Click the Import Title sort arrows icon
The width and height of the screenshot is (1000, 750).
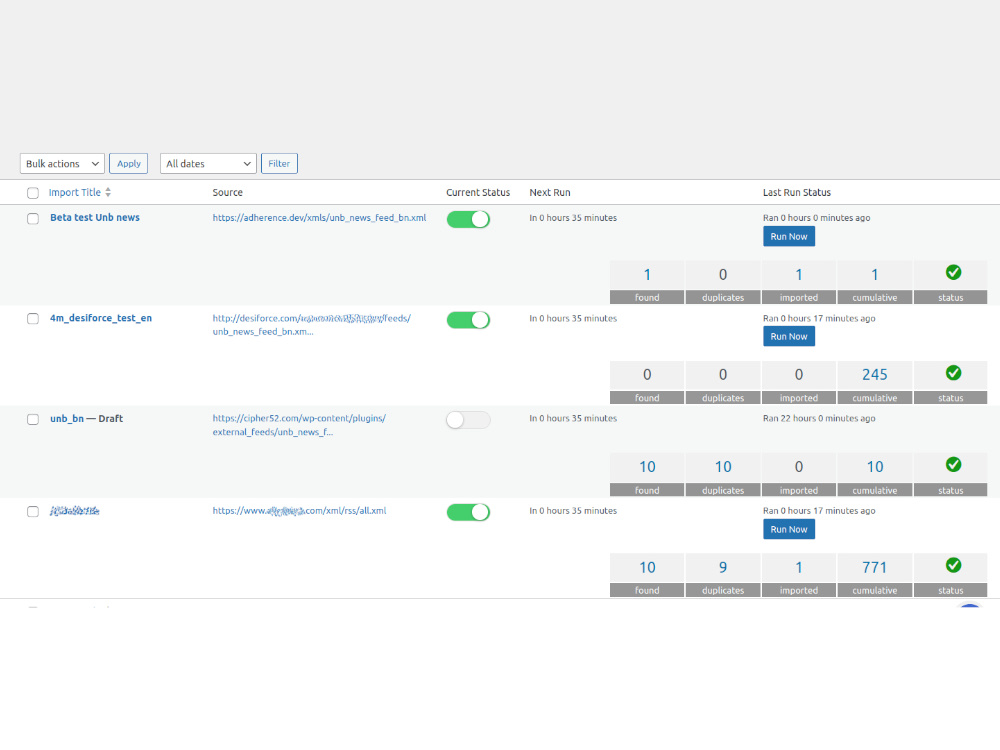[x=108, y=192]
